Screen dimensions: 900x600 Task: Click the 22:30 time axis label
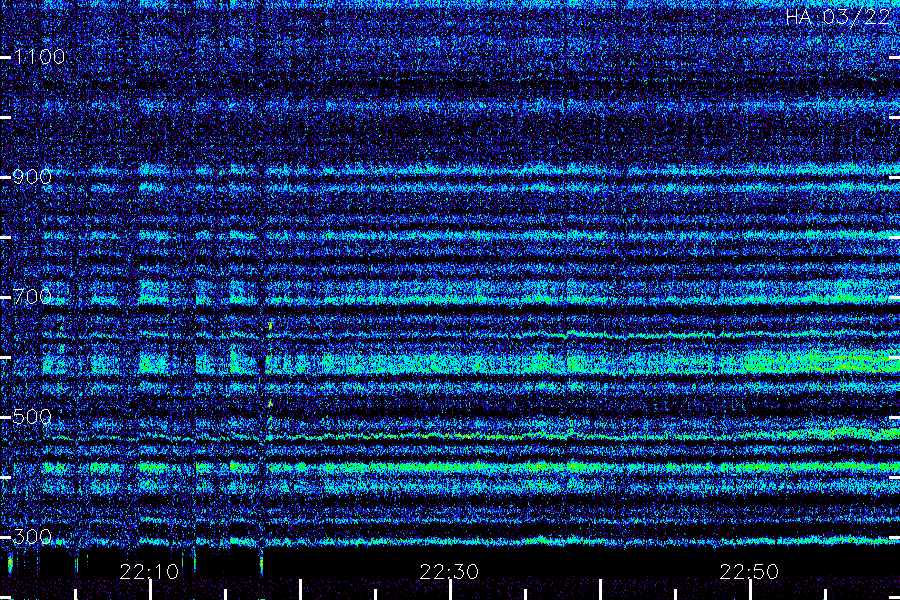(x=449, y=572)
